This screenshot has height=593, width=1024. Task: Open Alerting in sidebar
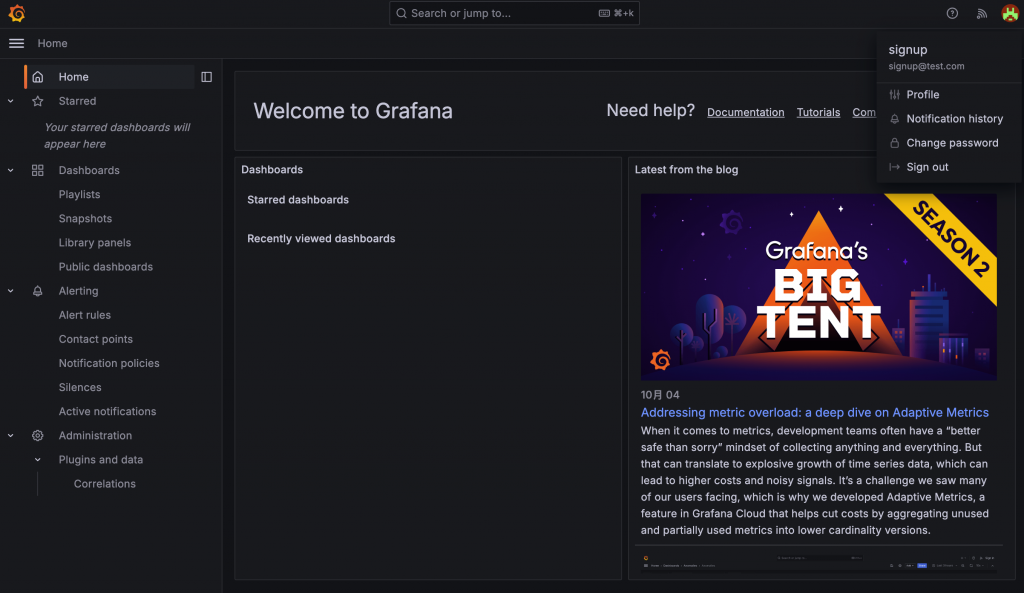pos(78,291)
